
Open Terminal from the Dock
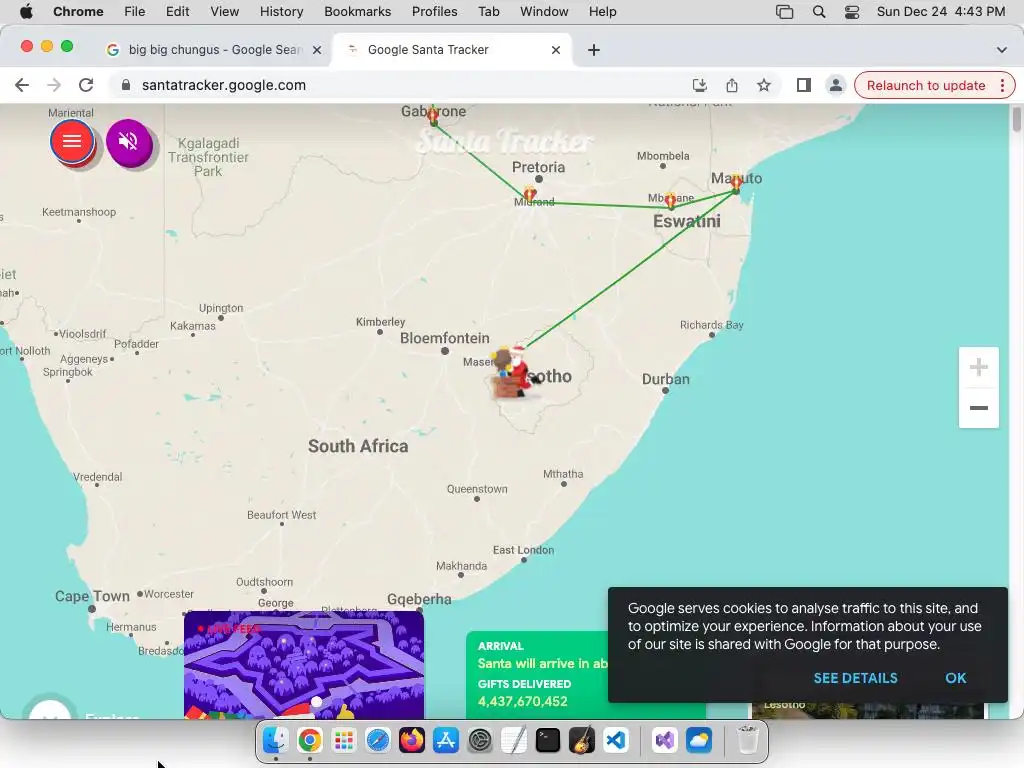click(547, 740)
